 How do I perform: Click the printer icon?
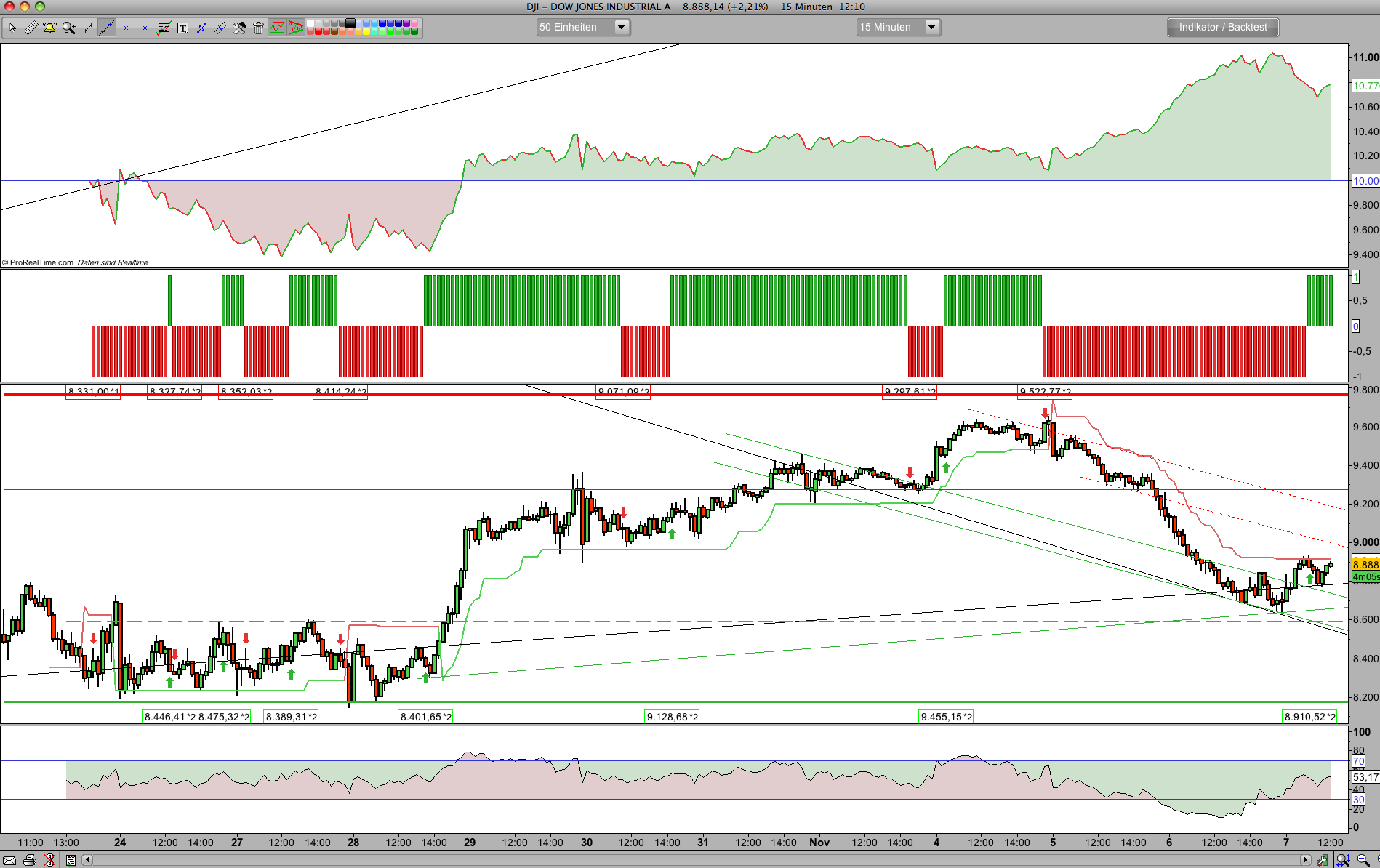(x=30, y=860)
